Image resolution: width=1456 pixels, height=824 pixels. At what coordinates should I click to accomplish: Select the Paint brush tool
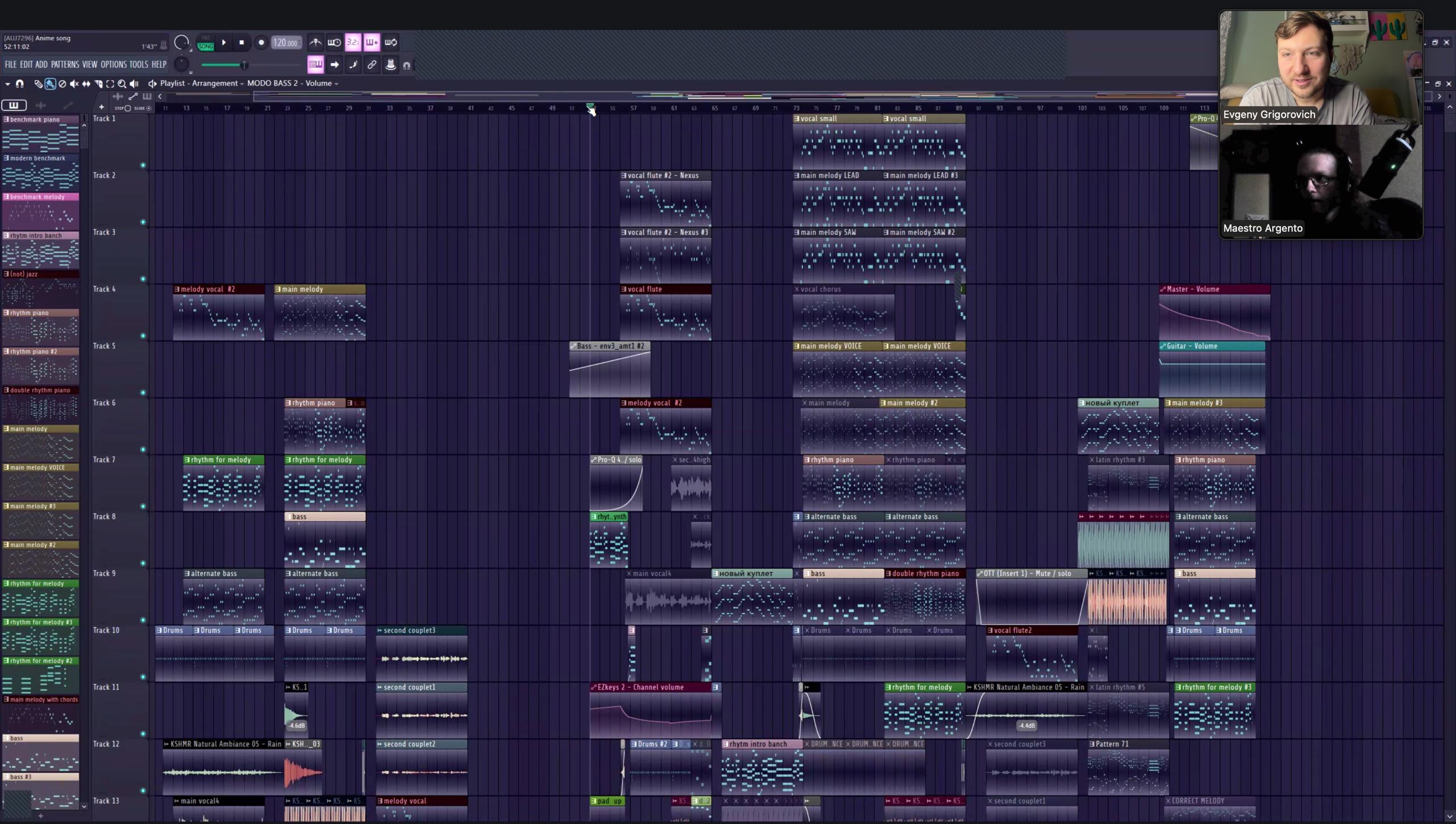(50, 84)
